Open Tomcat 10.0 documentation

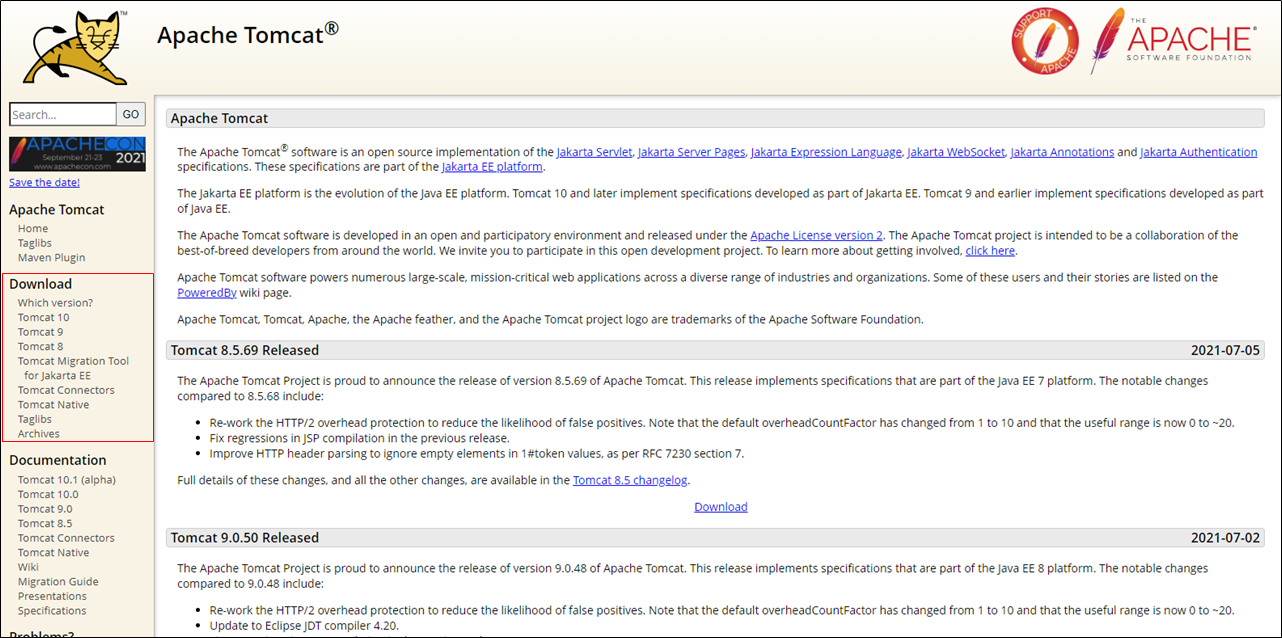tap(48, 494)
